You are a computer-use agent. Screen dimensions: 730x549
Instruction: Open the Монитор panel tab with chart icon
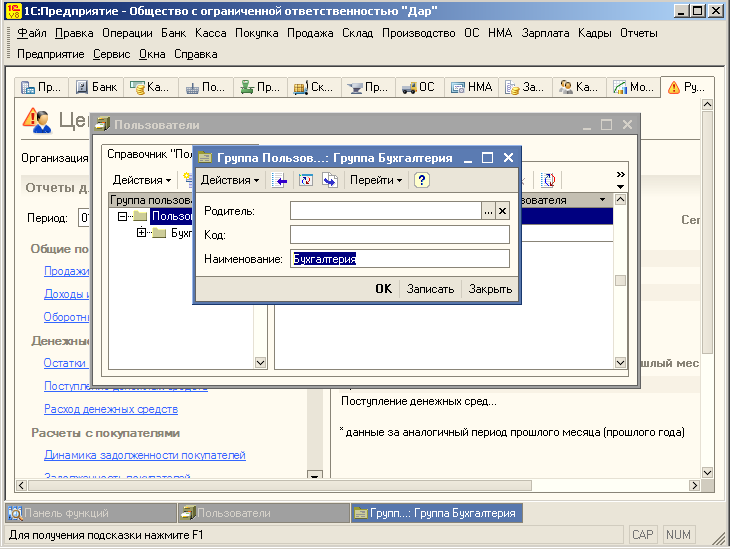point(633,87)
